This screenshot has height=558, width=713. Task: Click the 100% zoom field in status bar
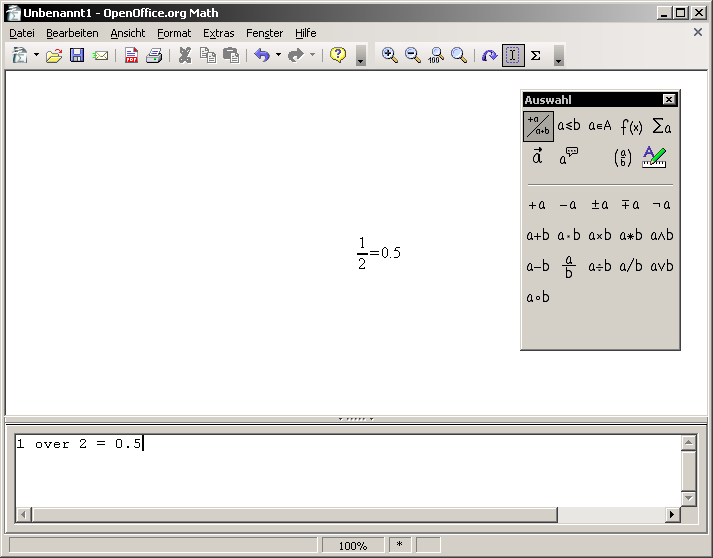pyautogui.click(x=352, y=546)
